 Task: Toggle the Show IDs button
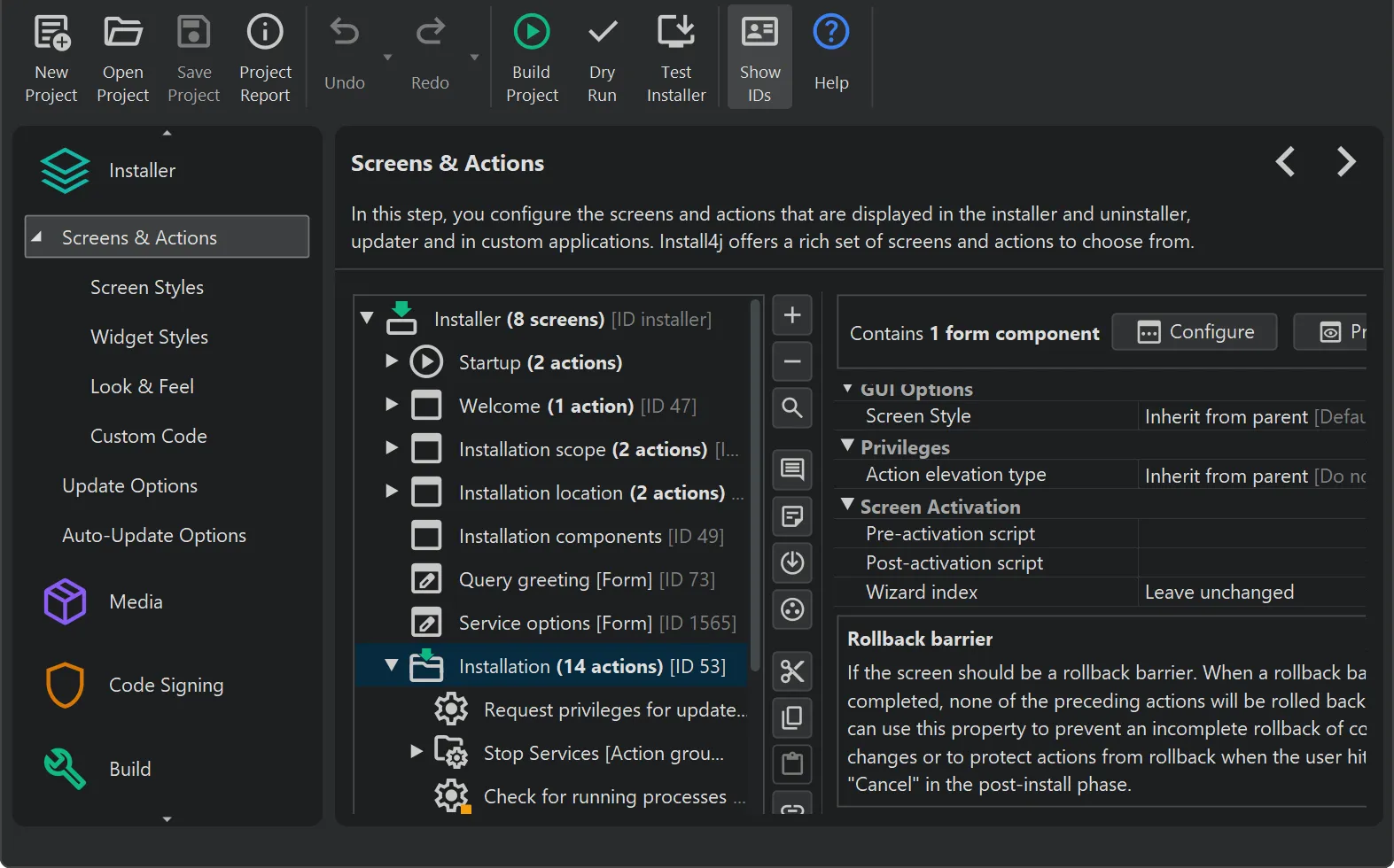759,57
